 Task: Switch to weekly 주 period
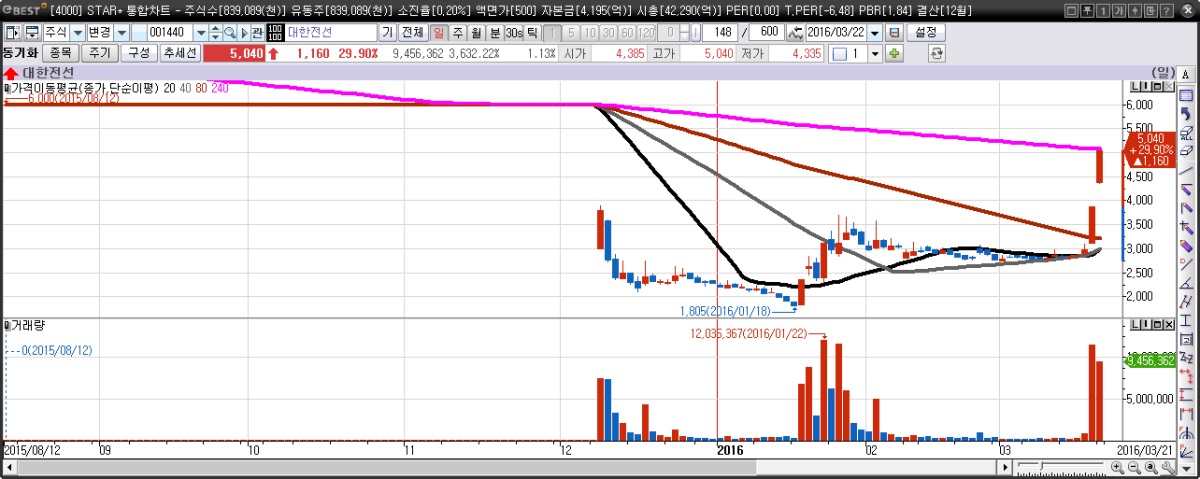(x=457, y=32)
